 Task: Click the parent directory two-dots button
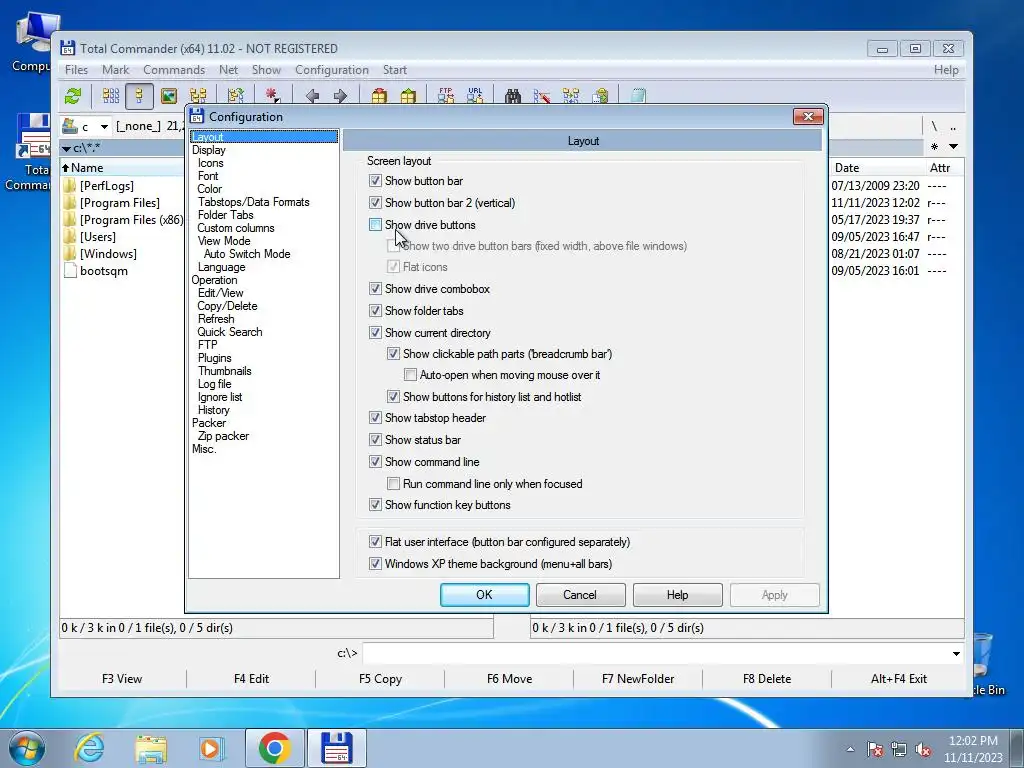coord(953,126)
